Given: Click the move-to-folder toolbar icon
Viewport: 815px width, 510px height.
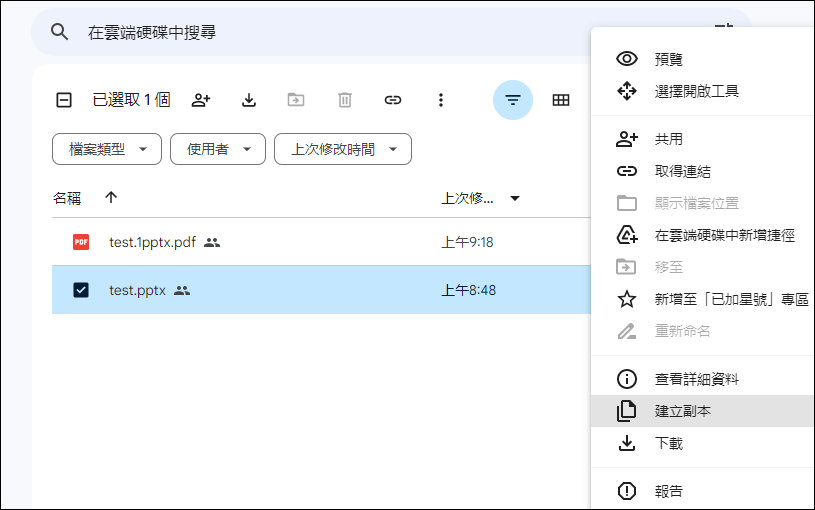Looking at the screenshot, I should [296, 100].
